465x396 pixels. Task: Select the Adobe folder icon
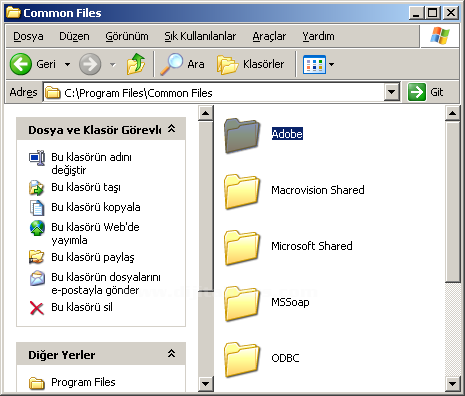[x=242, y=135]
